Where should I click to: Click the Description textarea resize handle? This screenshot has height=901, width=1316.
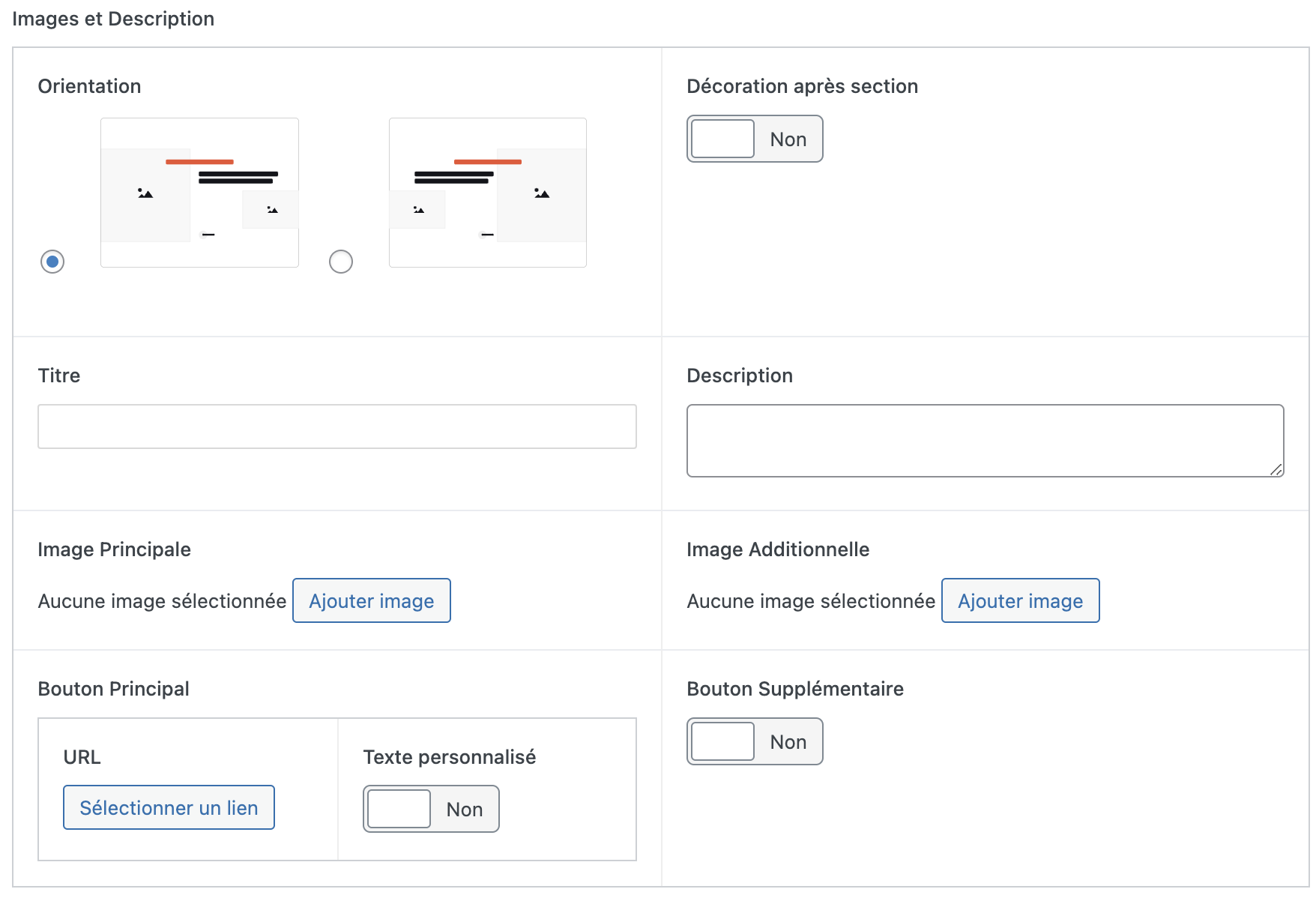pyautogui.click(x=1276, y=469)
